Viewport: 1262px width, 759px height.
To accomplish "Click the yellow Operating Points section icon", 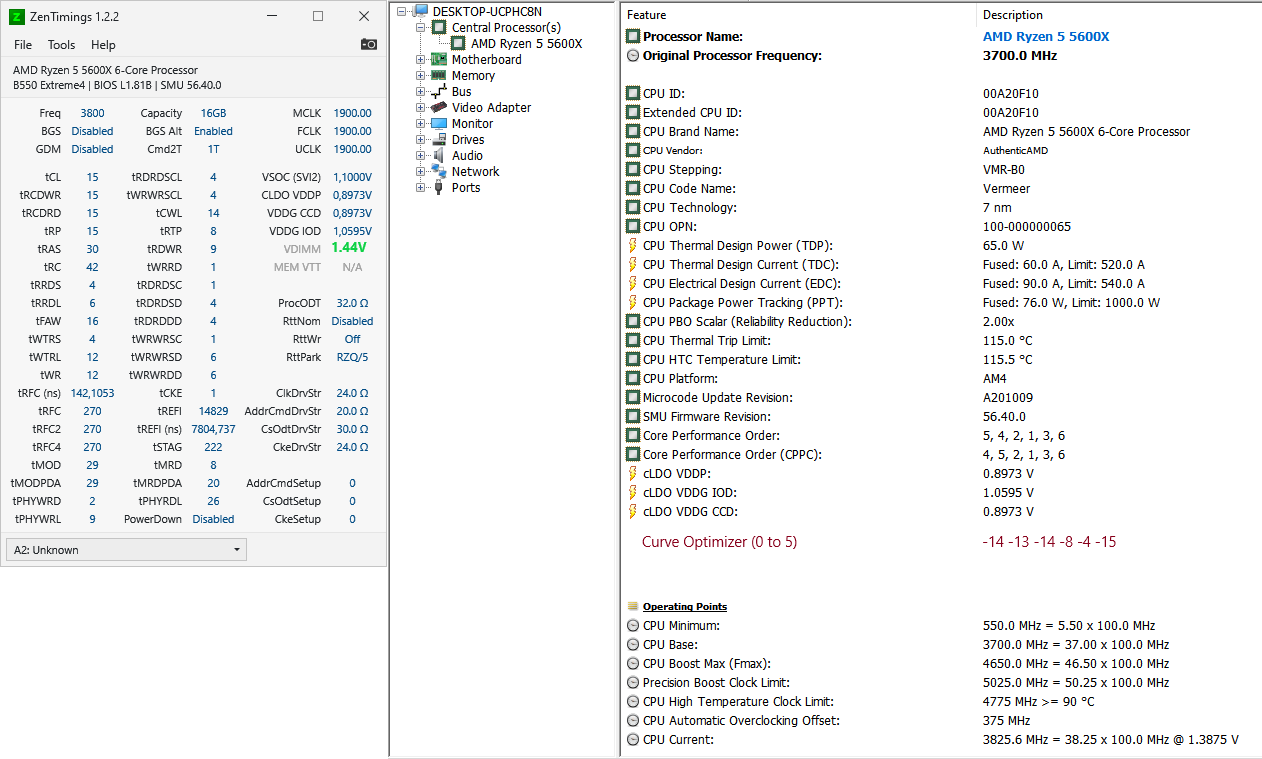I will [x=632, y=606].
